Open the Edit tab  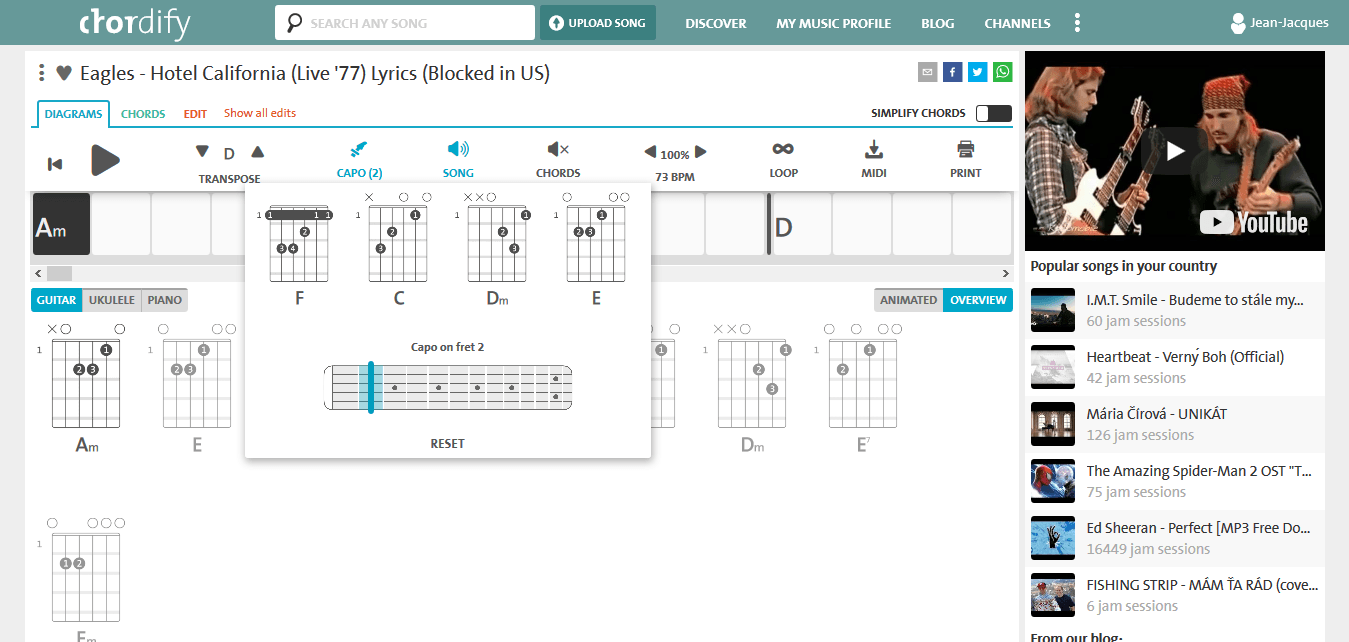click(195, 114)
